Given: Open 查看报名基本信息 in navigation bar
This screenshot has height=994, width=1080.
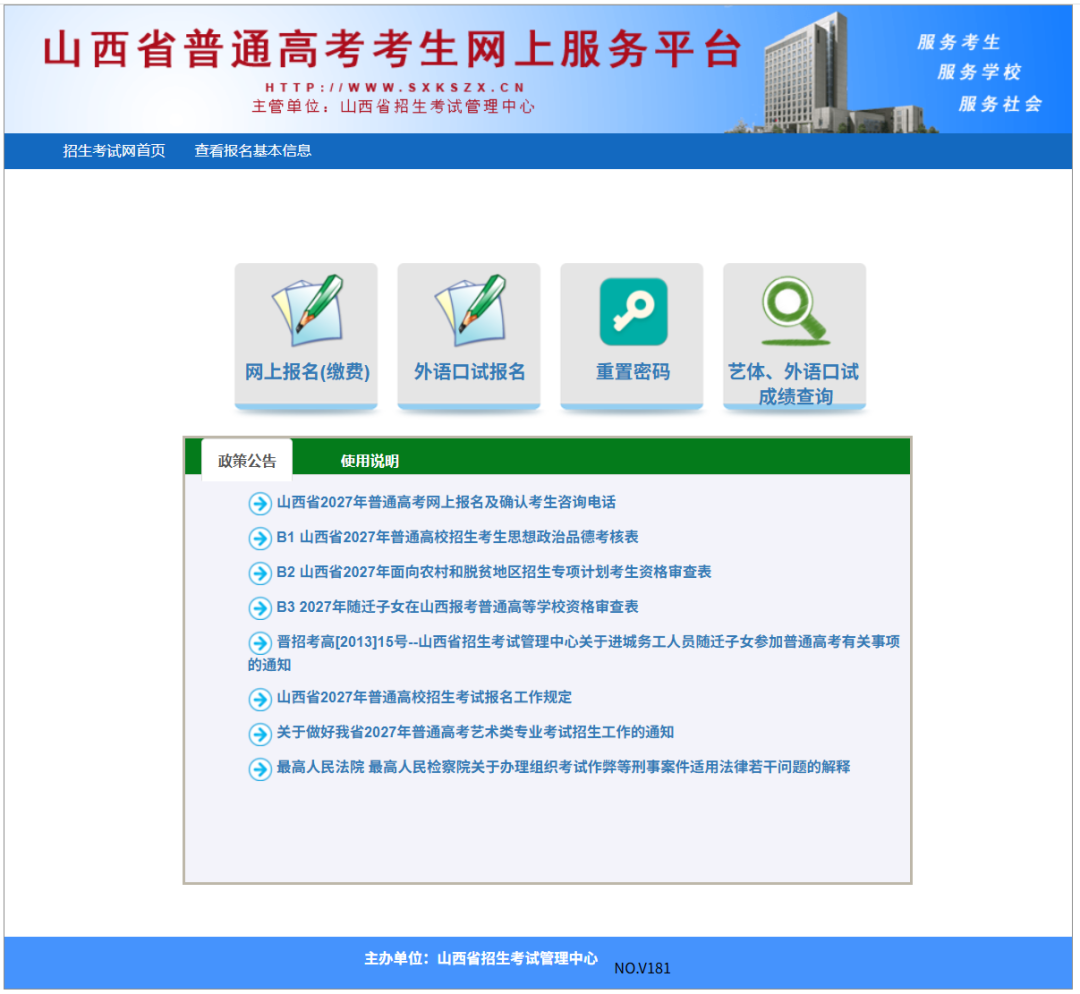Looking at the screenshot, I should 253,151.
